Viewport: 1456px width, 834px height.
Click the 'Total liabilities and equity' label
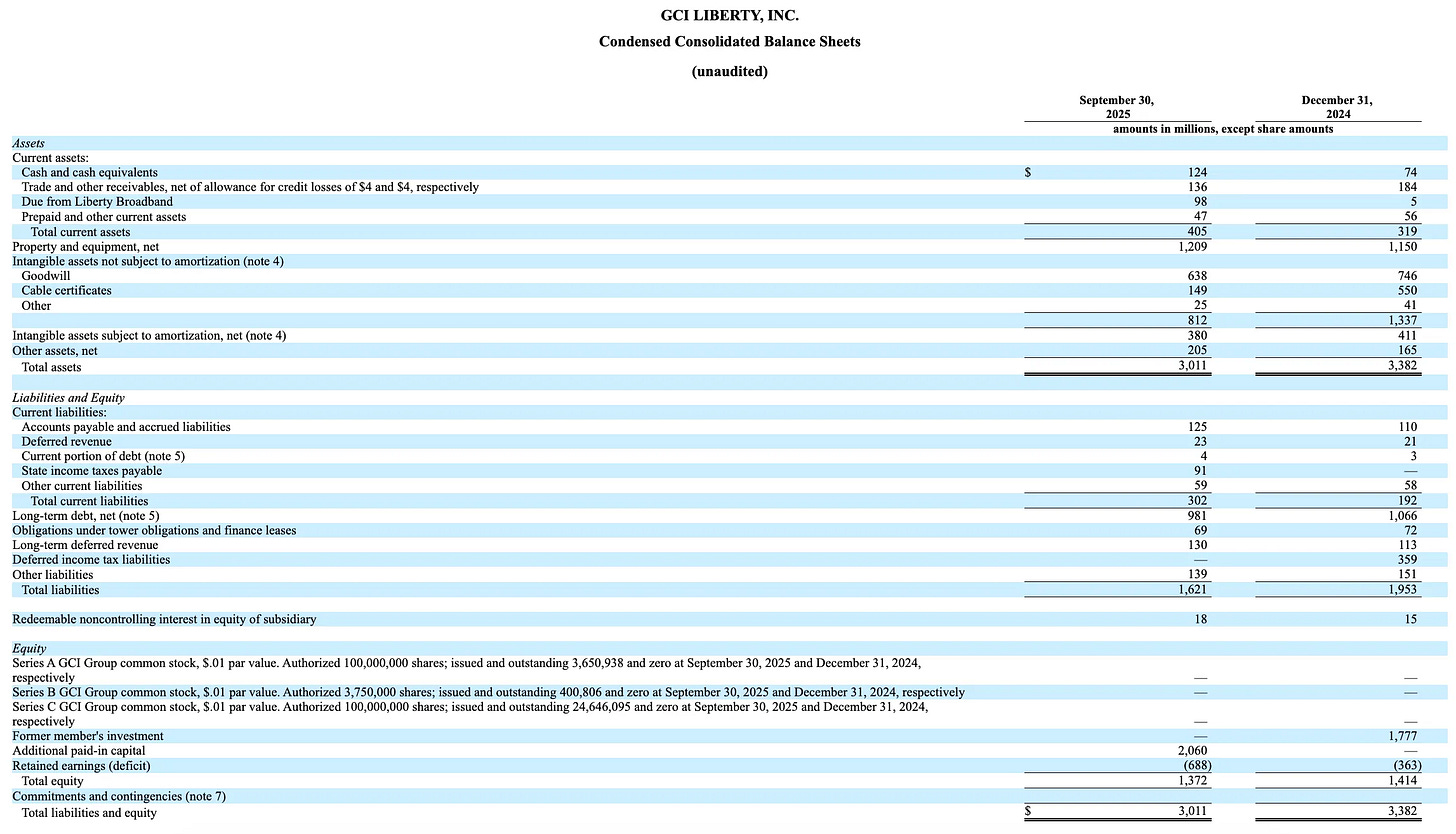click(x=90, y=813)
